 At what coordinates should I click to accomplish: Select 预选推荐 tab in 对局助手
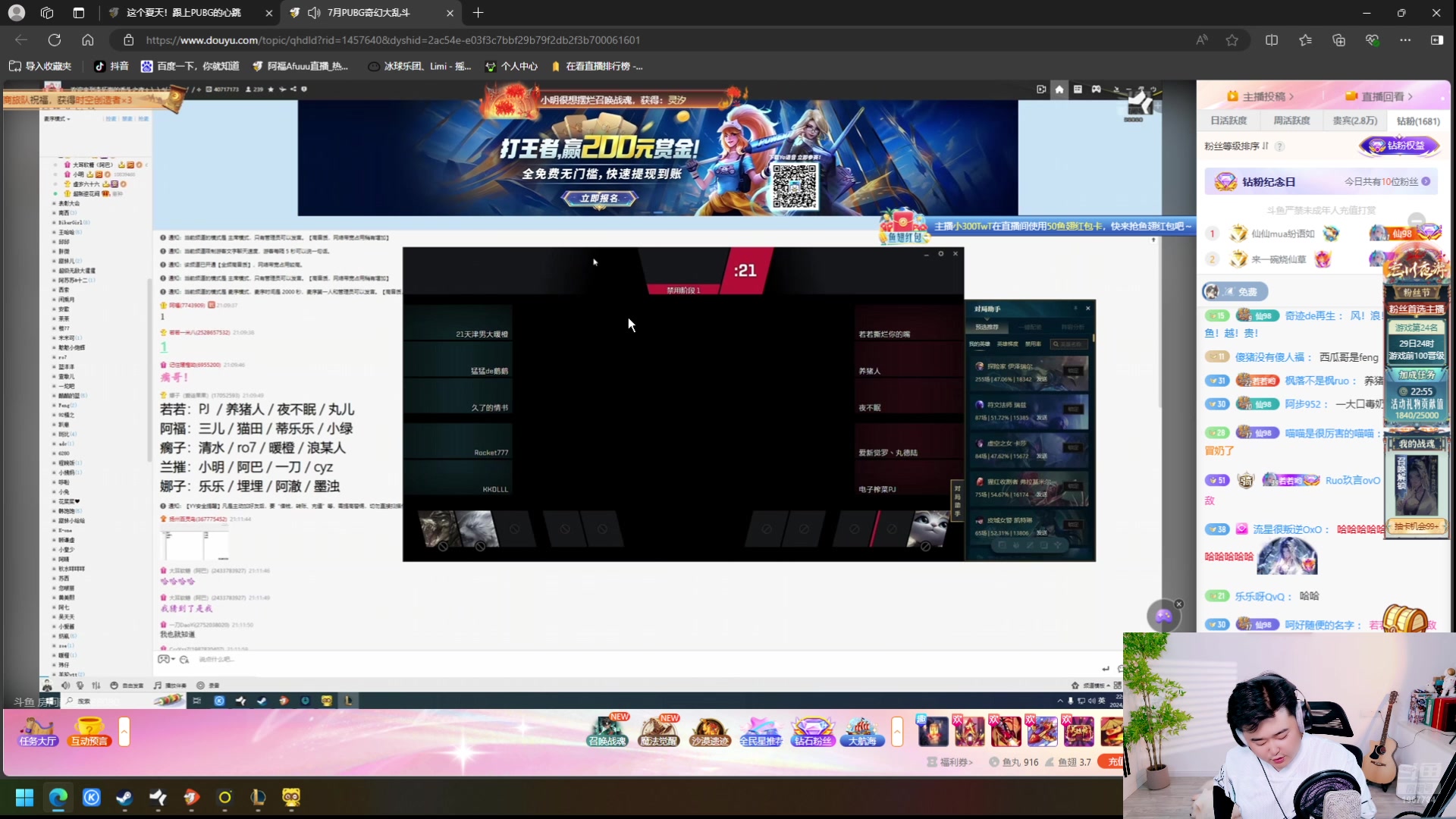click(x=987, y=327)
